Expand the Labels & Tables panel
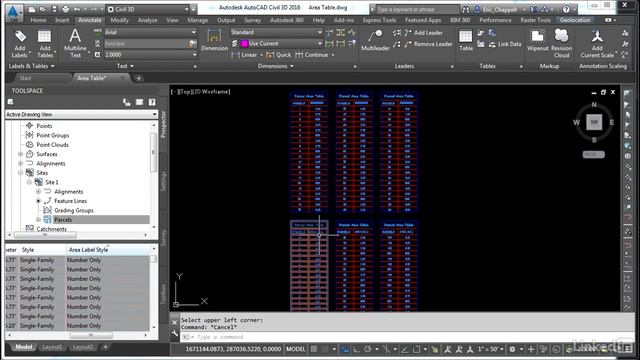This screenshot has height=360, width=640. (x=31, y=66)
